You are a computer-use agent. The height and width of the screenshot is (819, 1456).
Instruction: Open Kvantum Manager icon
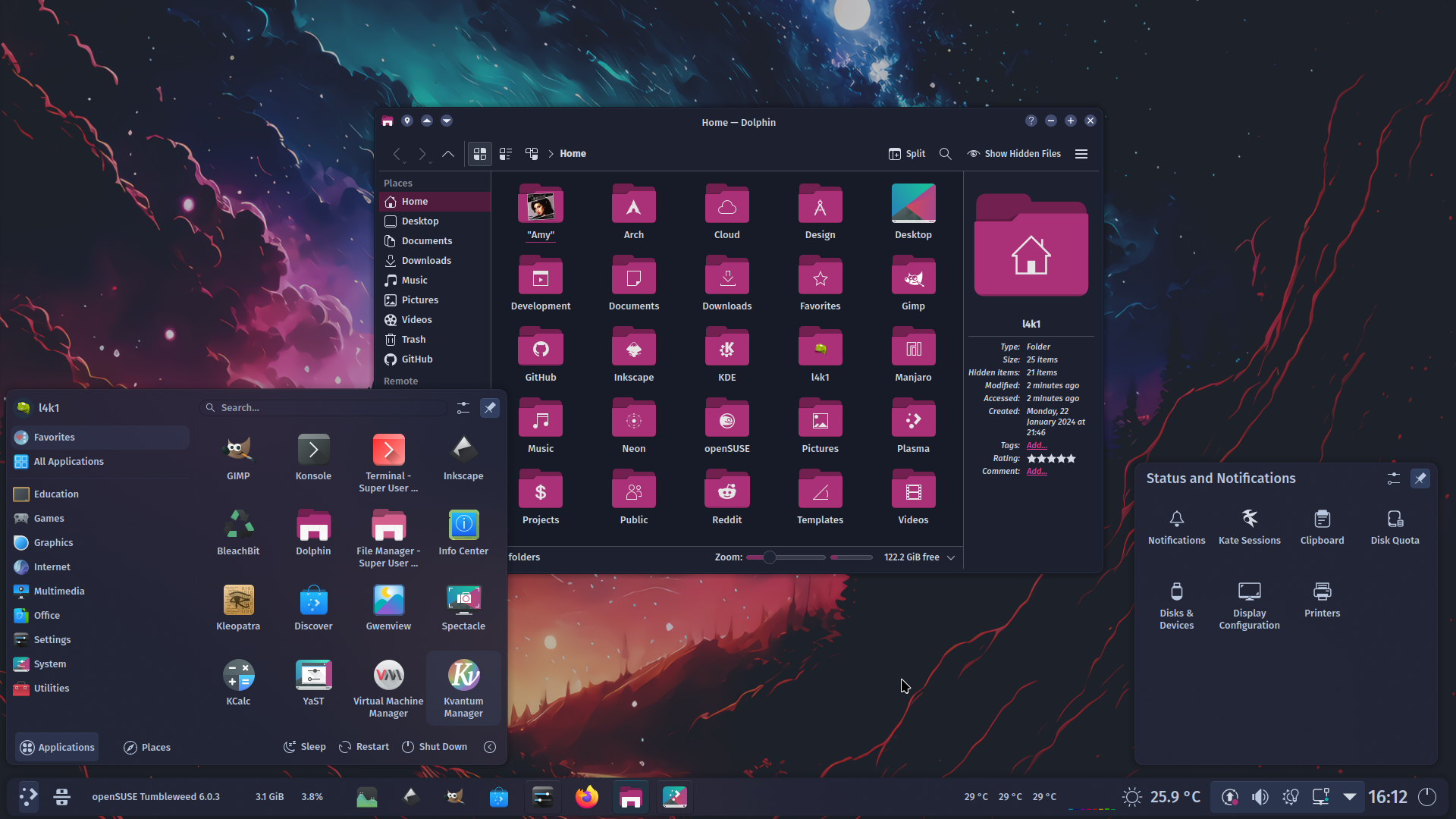click(463, 675)
